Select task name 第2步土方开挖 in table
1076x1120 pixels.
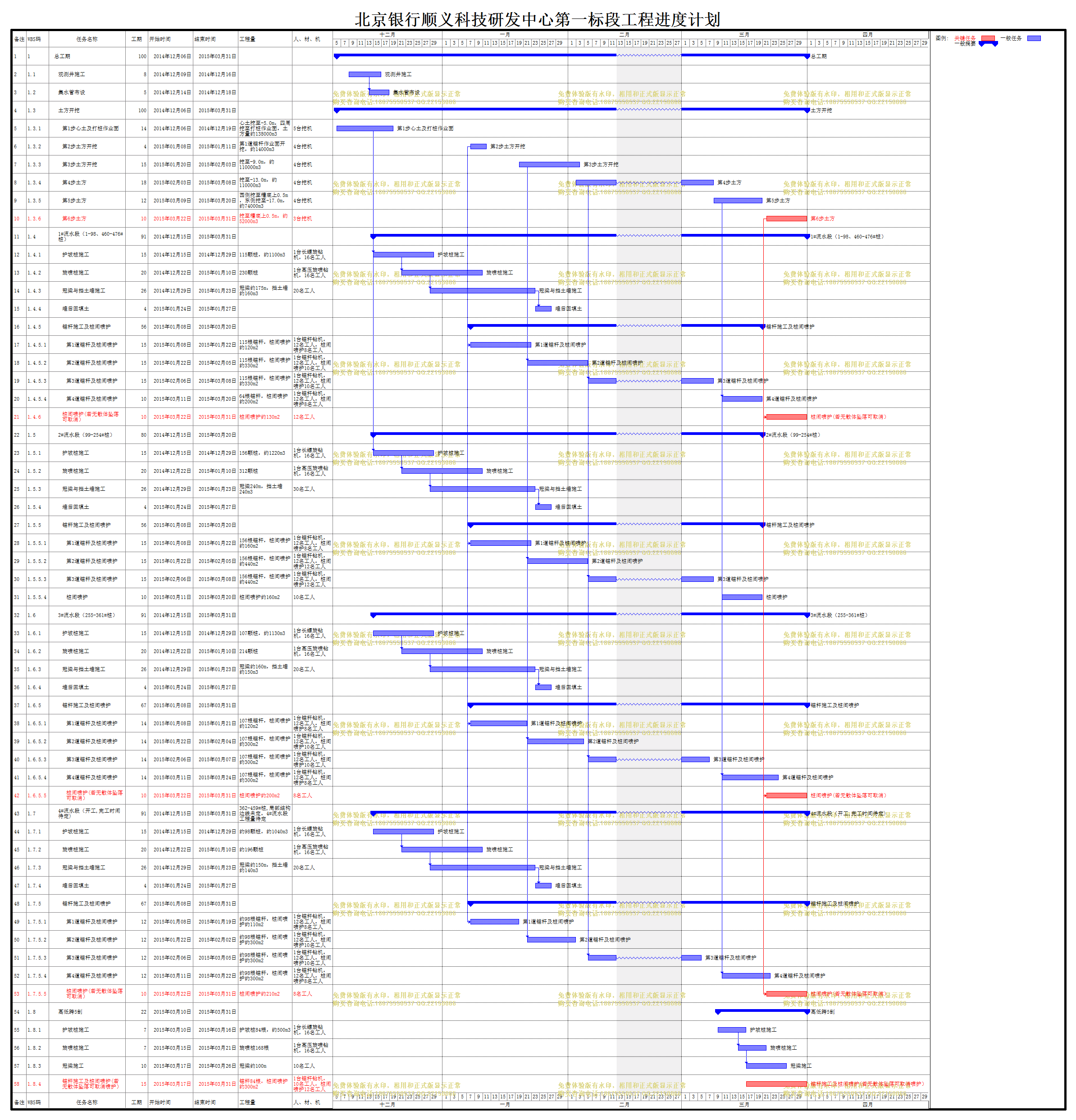[x=79, y=147]
